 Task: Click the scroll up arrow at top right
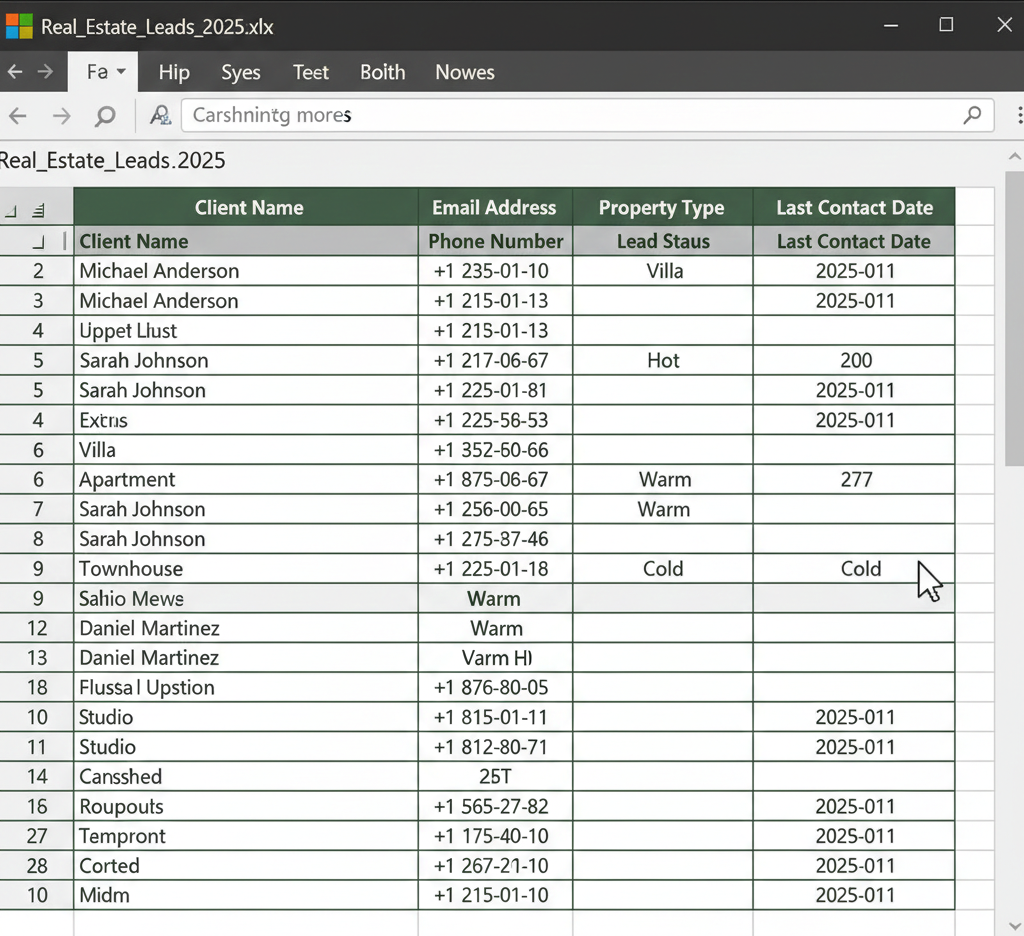point(1014,156)
